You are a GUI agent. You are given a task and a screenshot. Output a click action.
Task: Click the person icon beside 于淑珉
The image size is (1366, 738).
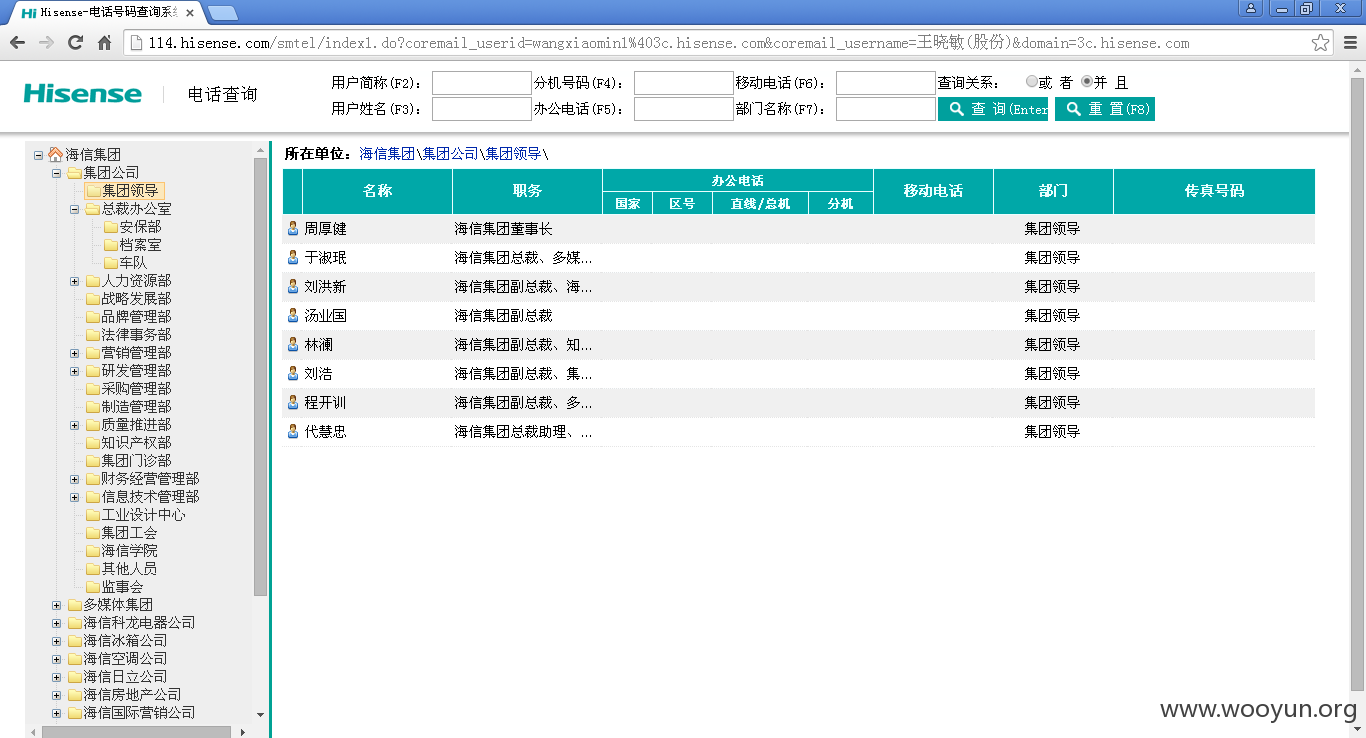(x=293, y=258)
